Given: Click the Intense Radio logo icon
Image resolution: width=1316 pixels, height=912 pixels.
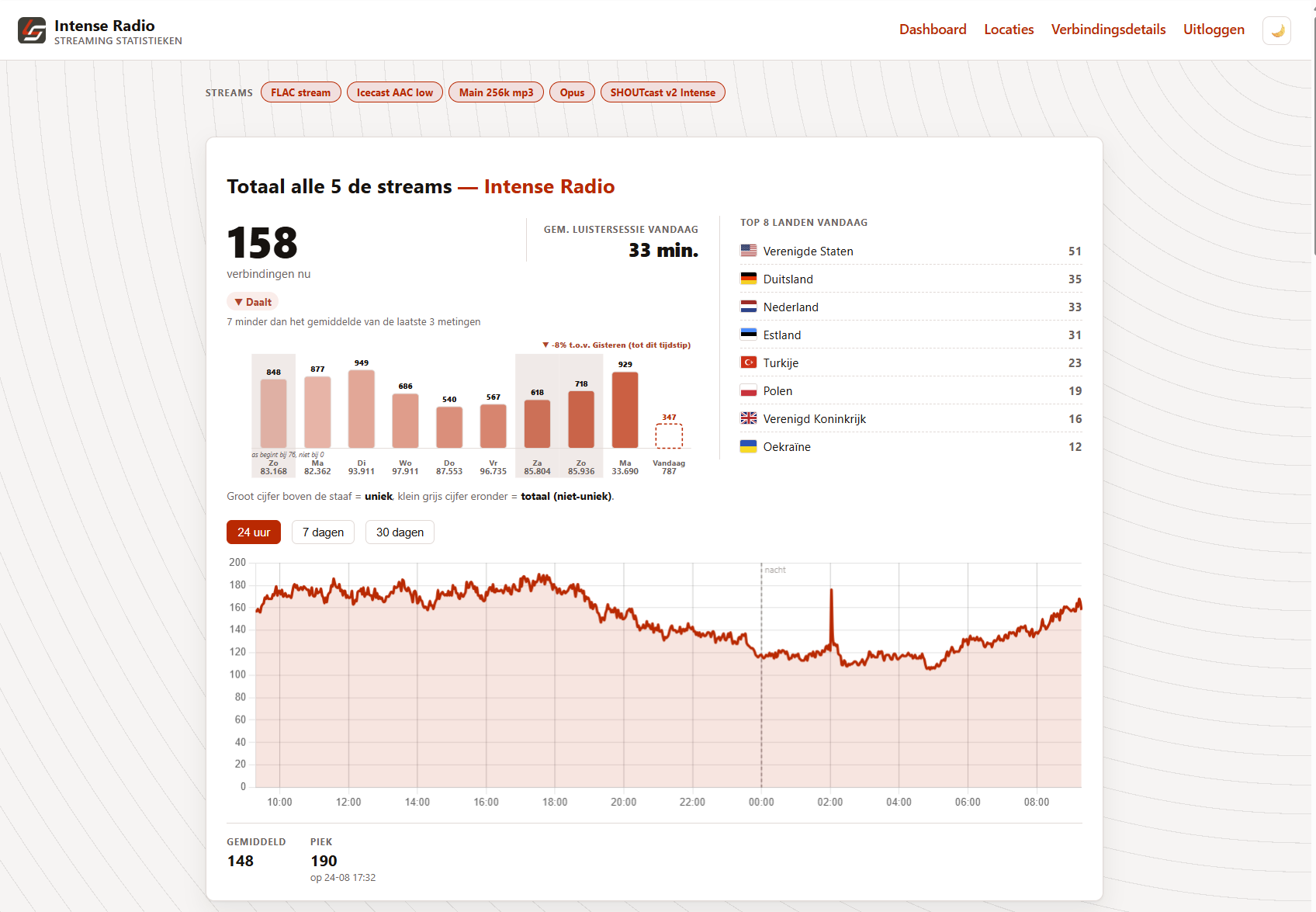Looking at the screenshot, I should click(32, 30).
